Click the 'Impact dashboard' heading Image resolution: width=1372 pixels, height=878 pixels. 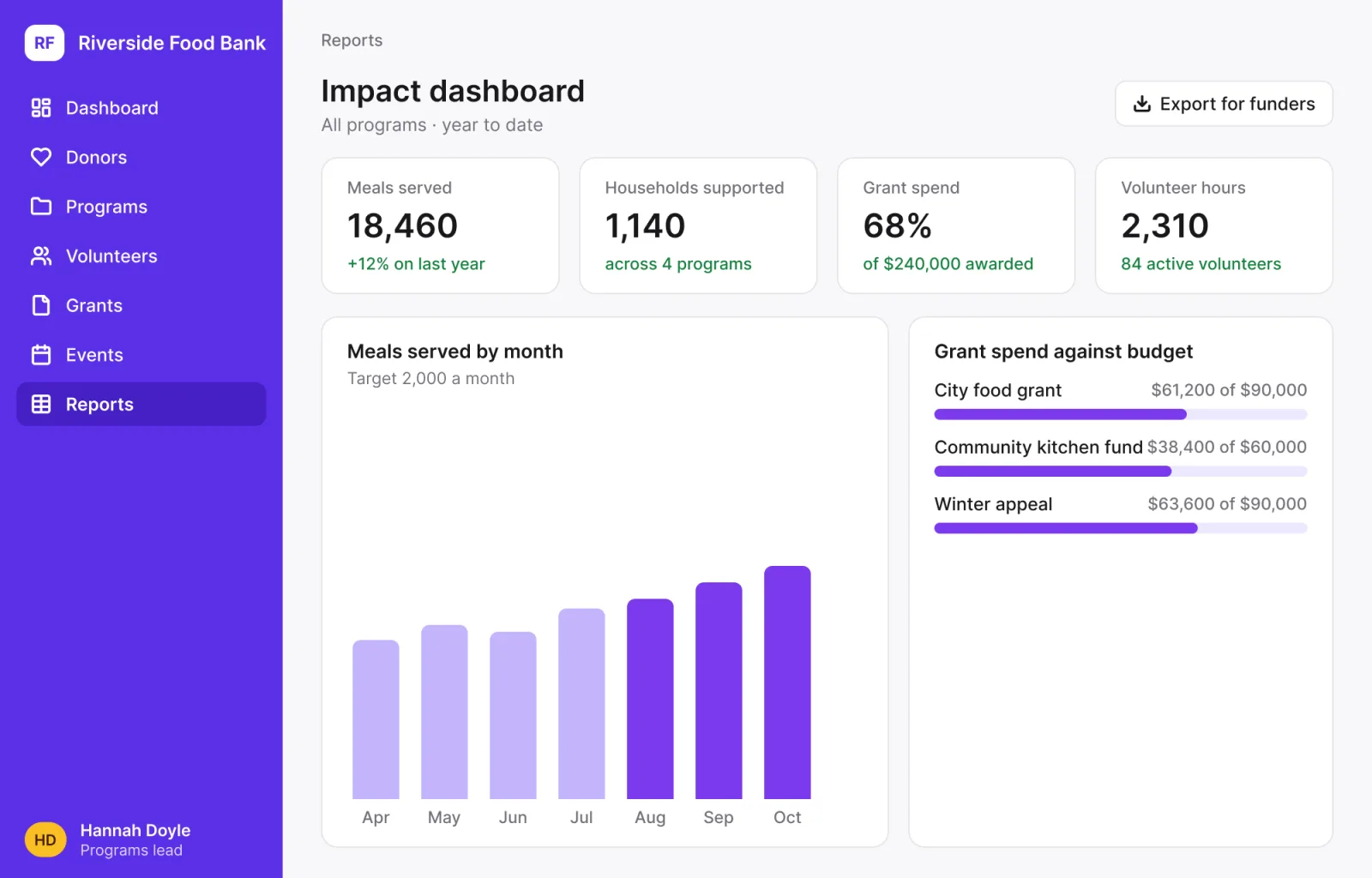tap(453, 91)
